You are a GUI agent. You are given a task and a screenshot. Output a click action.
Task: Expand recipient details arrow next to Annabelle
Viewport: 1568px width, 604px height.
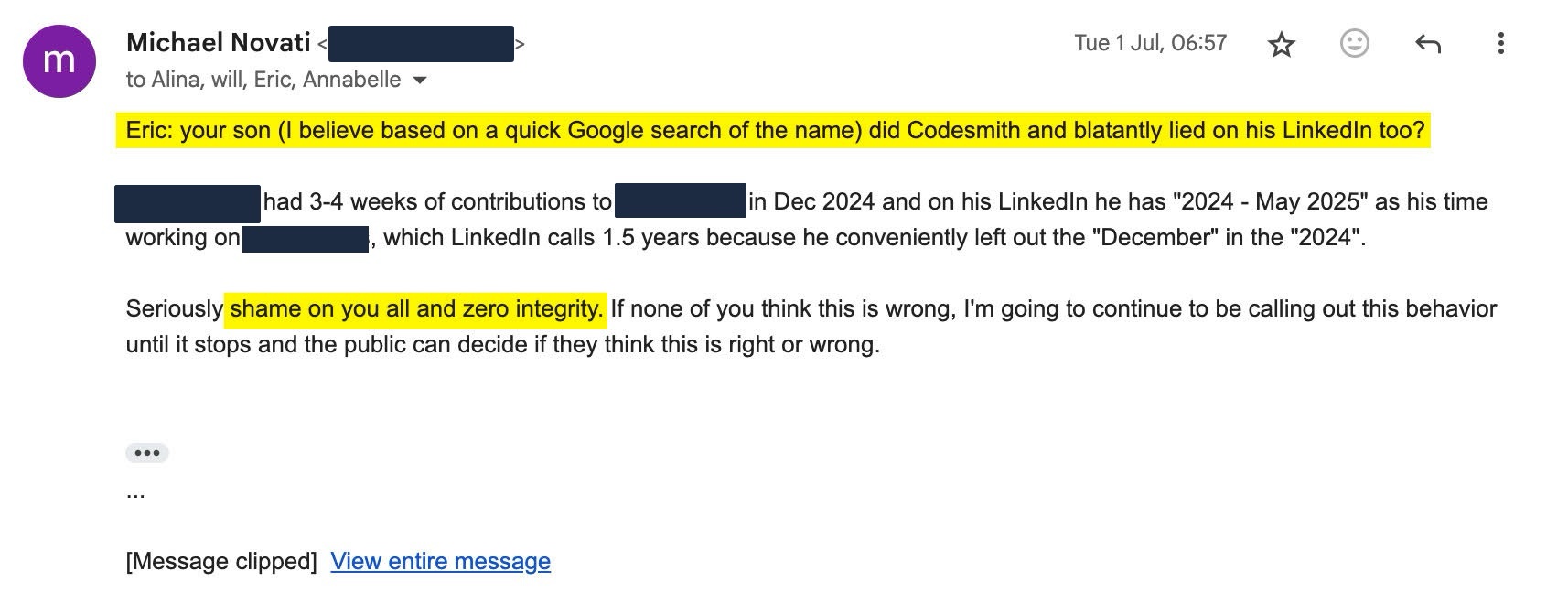tap(420, 81)
